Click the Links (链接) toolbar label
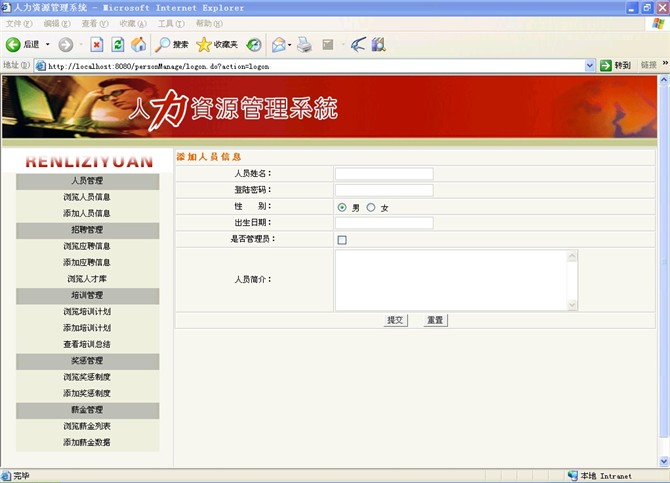 tap(648, 65)
